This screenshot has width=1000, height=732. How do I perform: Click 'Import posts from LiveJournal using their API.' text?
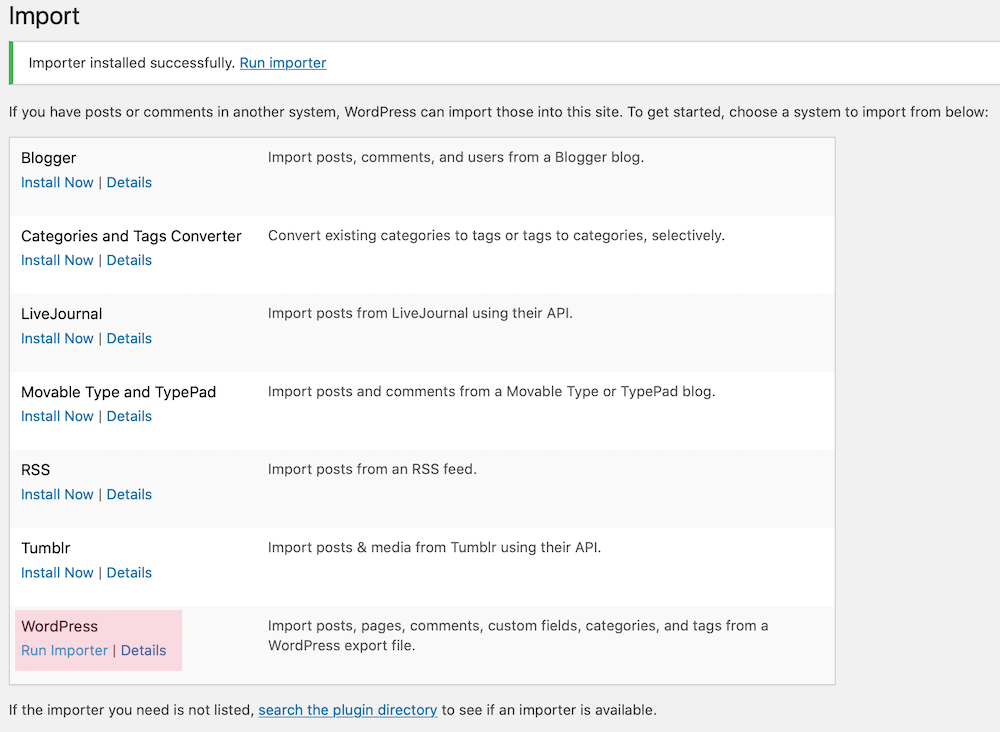click(420, 313)
